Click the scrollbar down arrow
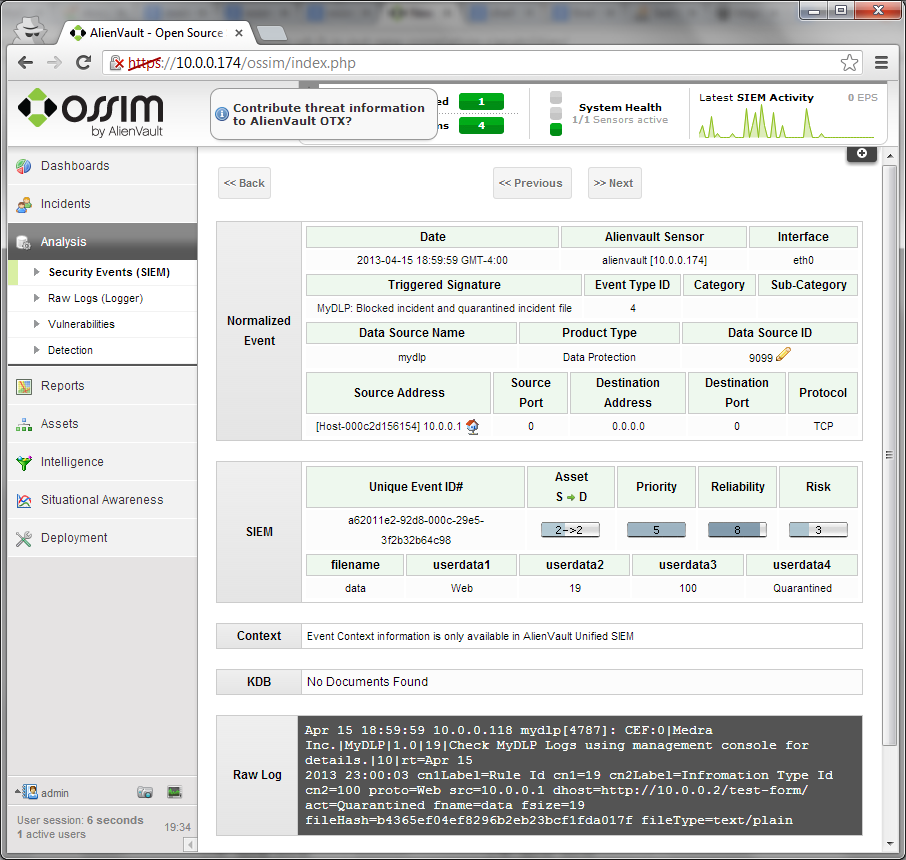Image resolution: width=906 pixels, height=860 pixels. (890, 844)
